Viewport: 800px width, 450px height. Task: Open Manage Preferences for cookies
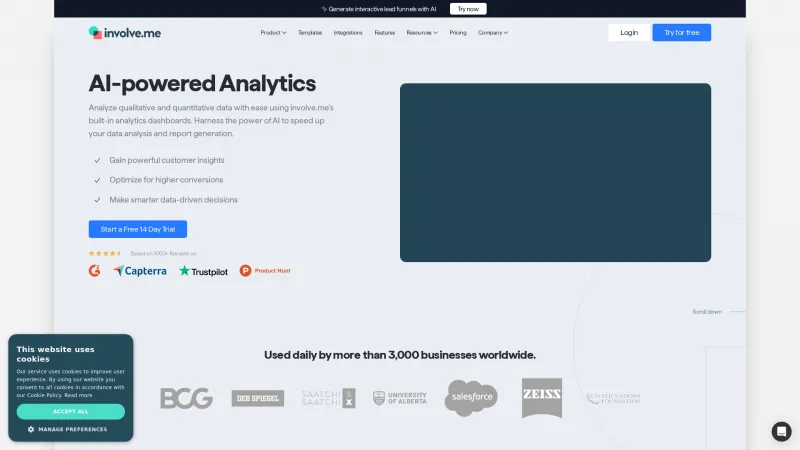(67, 429)
